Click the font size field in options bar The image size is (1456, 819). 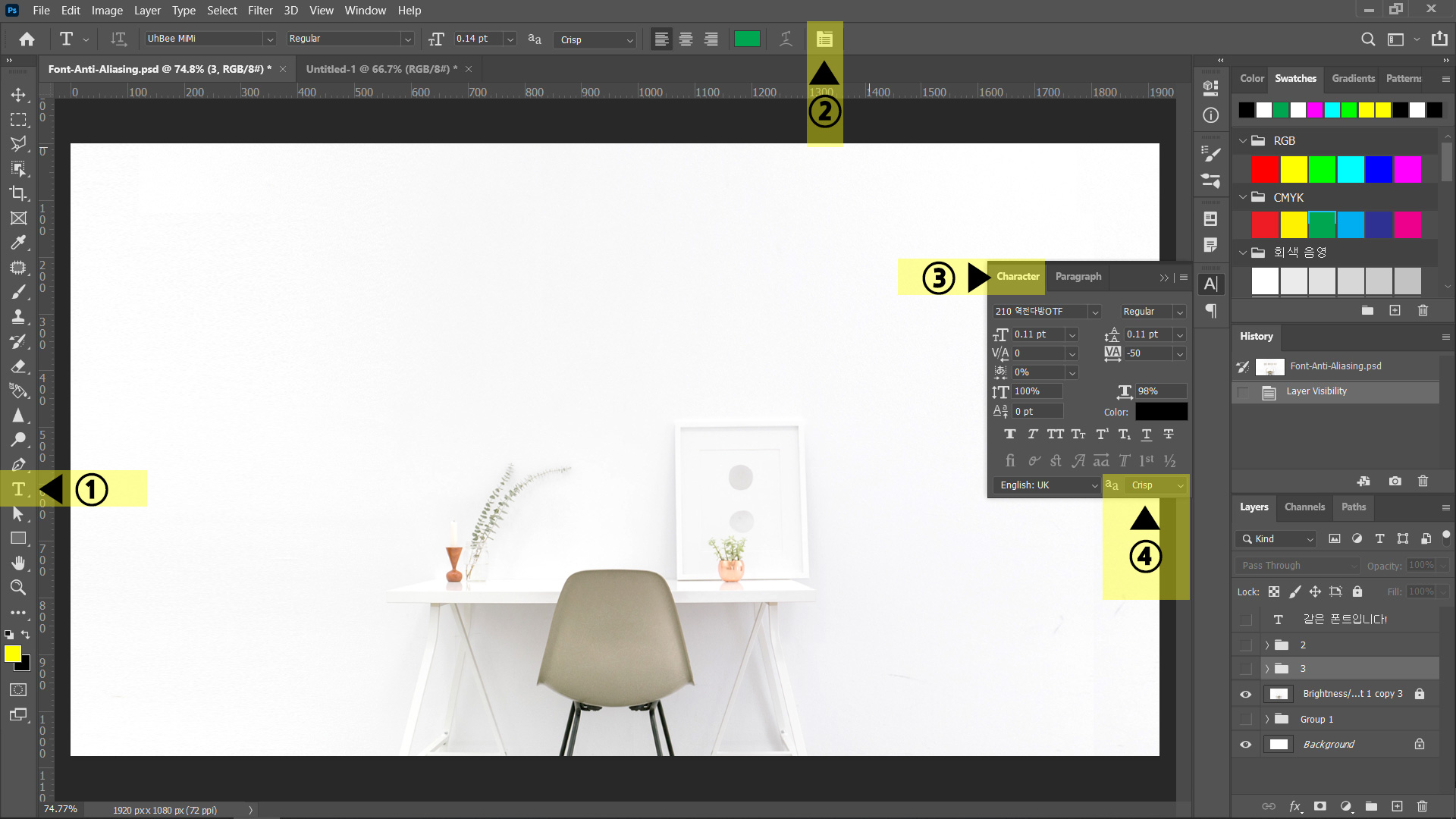click(478, 39)
